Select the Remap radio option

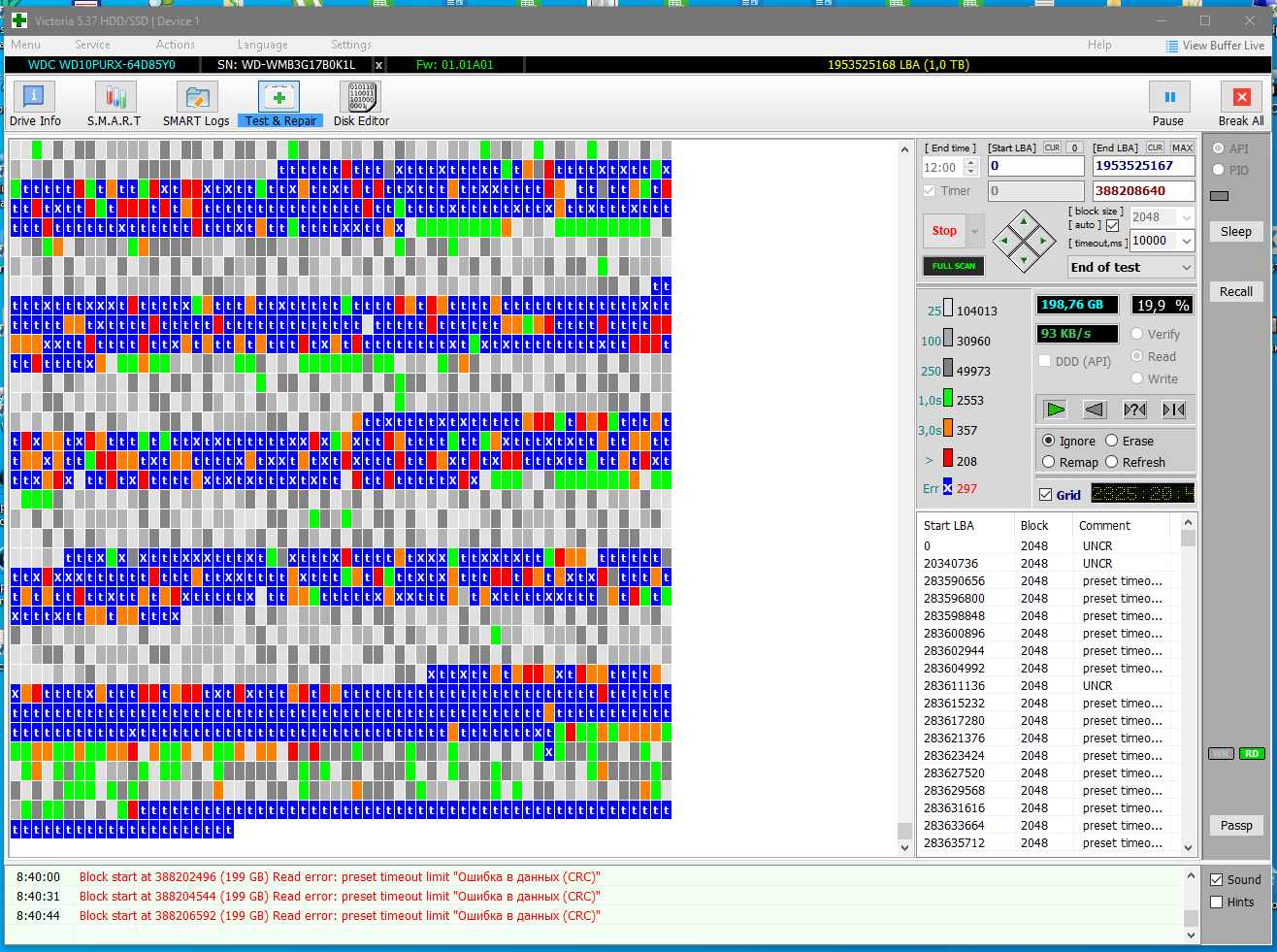pyautogui.click(x=1049, y=463)
